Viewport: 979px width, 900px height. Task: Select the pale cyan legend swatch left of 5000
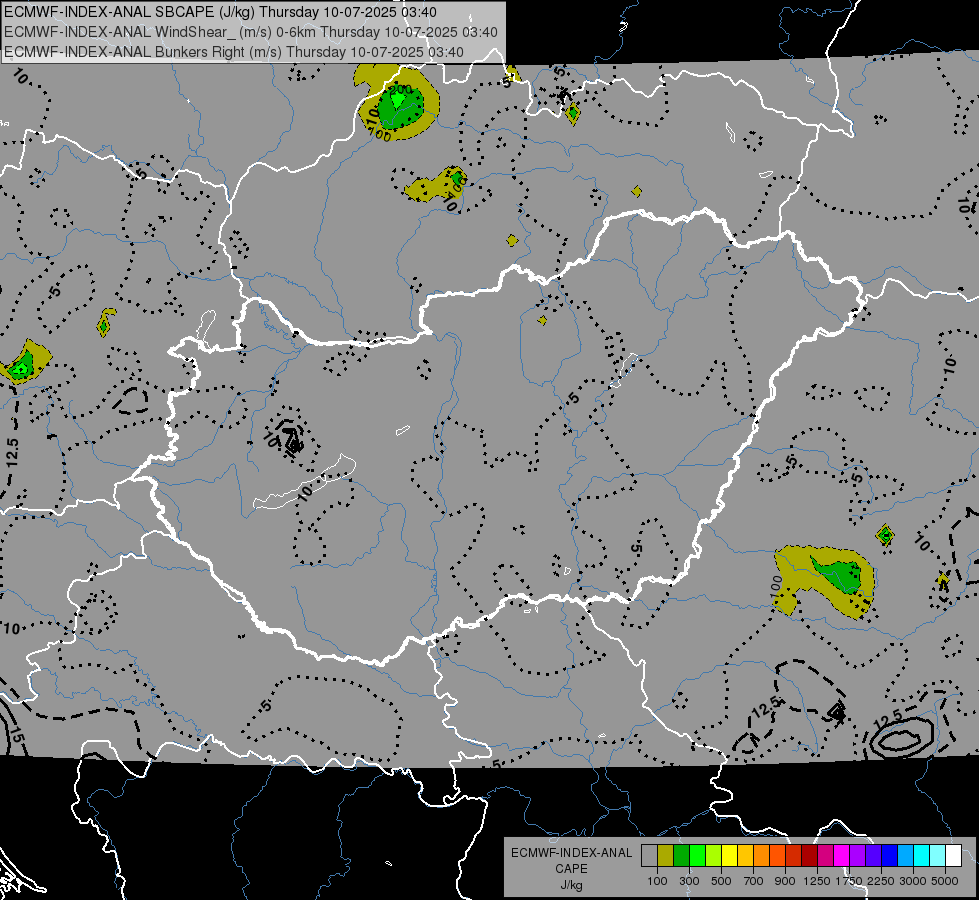[937, 856]
